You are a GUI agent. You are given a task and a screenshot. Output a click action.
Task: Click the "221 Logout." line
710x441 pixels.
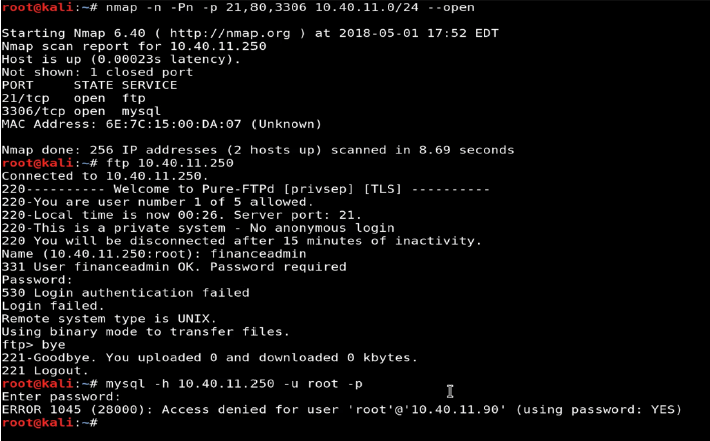click(45, 371)
